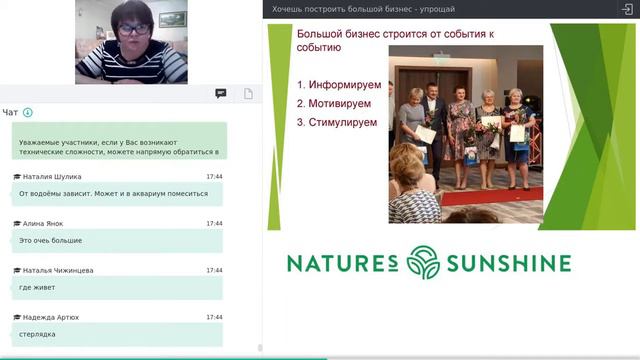
Task: Click message 'стерлядка'
Action: click(117, 334)
